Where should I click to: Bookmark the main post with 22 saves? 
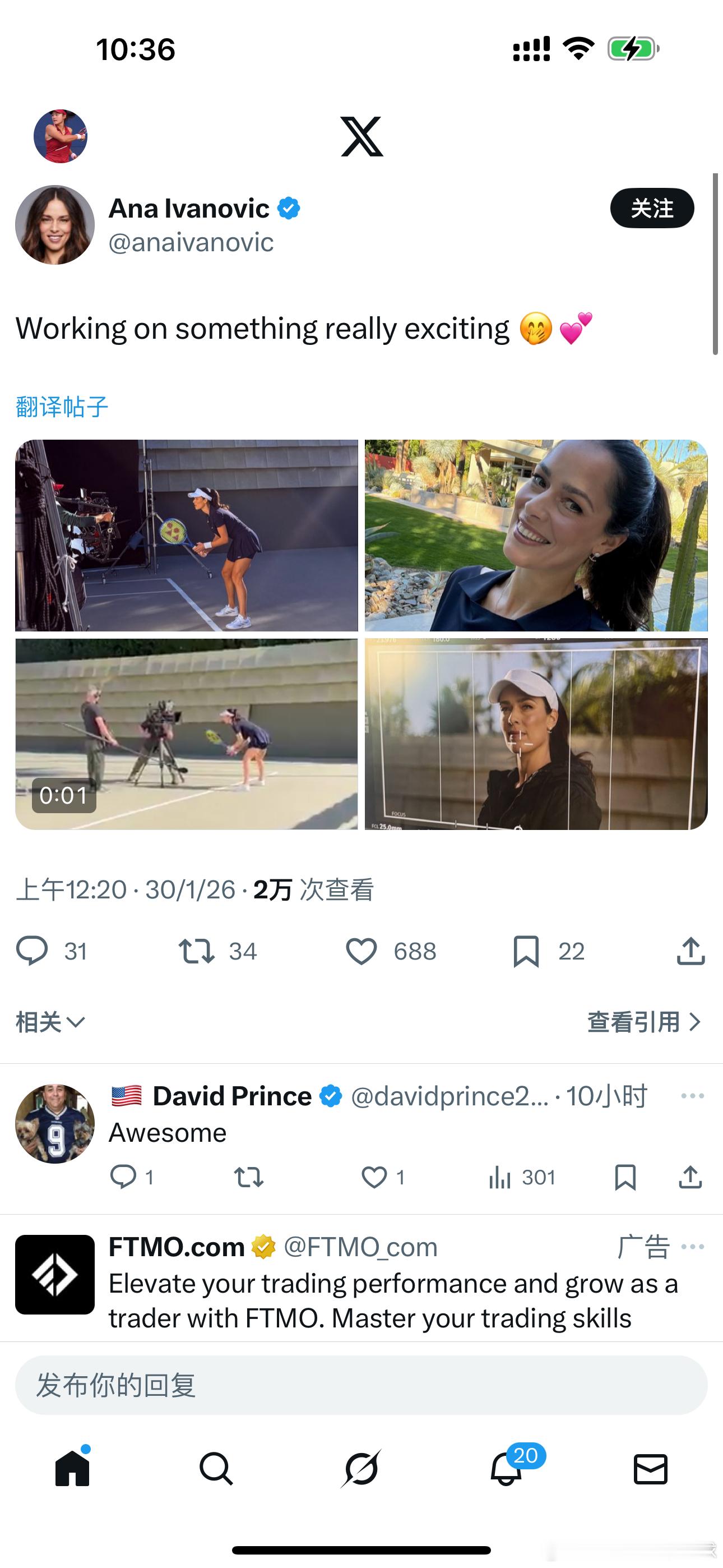point(526,951)
